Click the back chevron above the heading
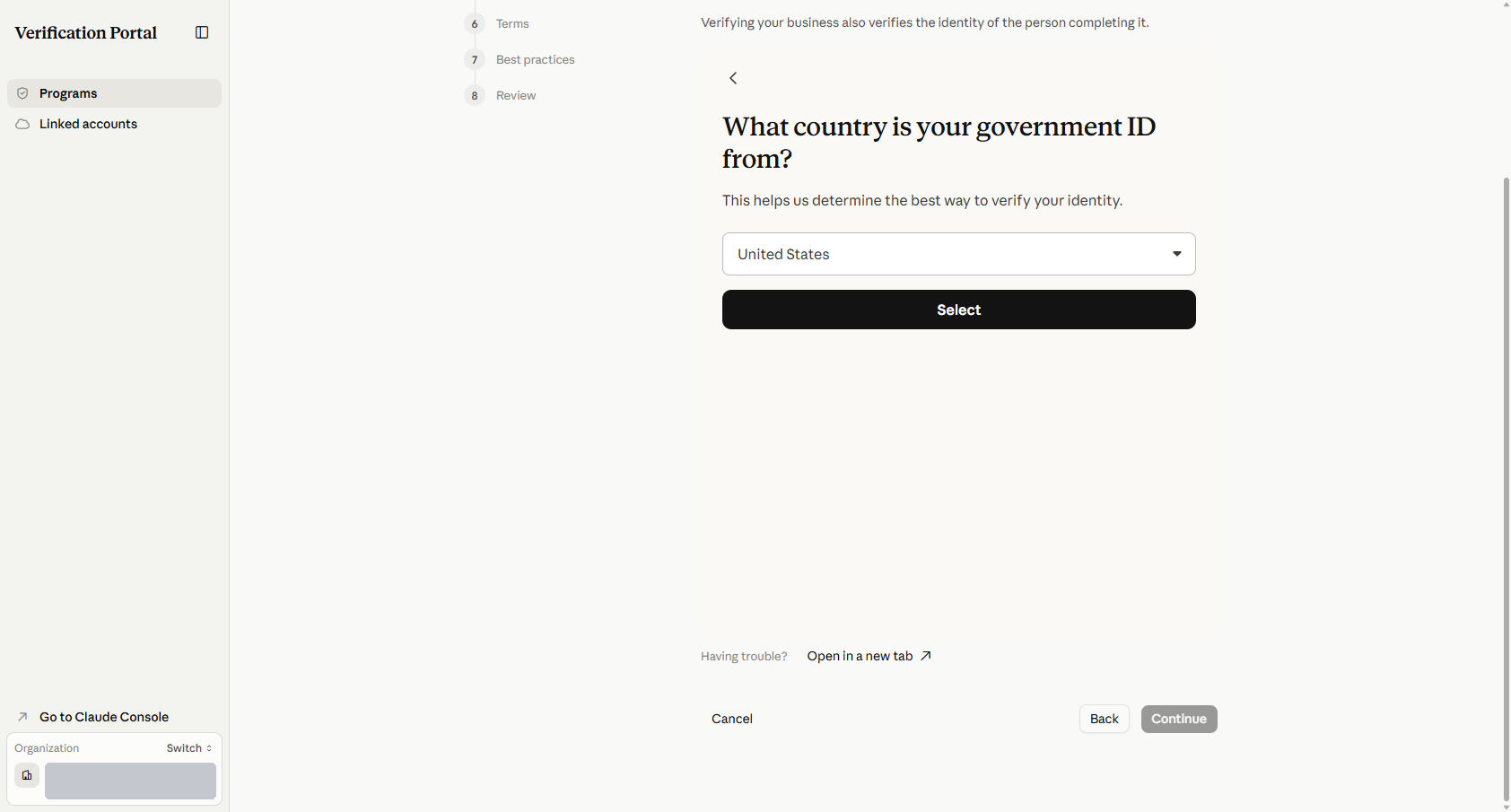The width and height of the screenshot is (1511, 812). coord(733,78)
